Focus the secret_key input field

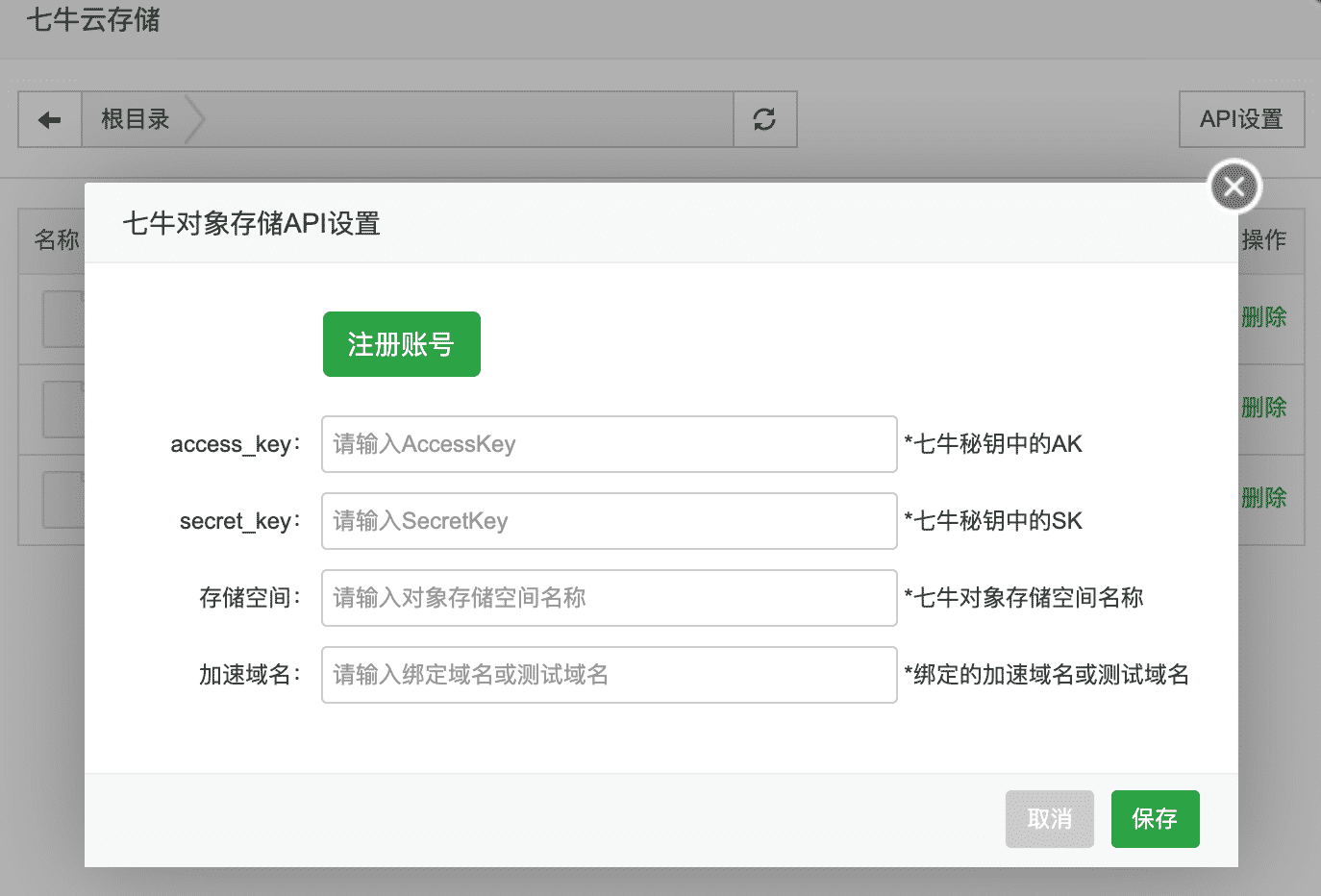click(x=610, y=521)
